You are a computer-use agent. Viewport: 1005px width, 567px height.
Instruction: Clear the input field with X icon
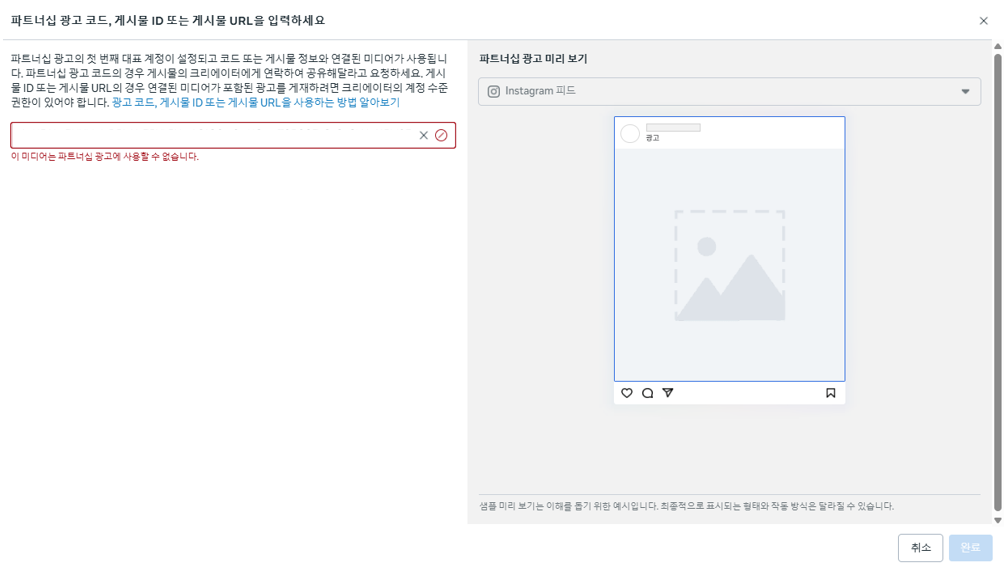[x=424, y=136]
